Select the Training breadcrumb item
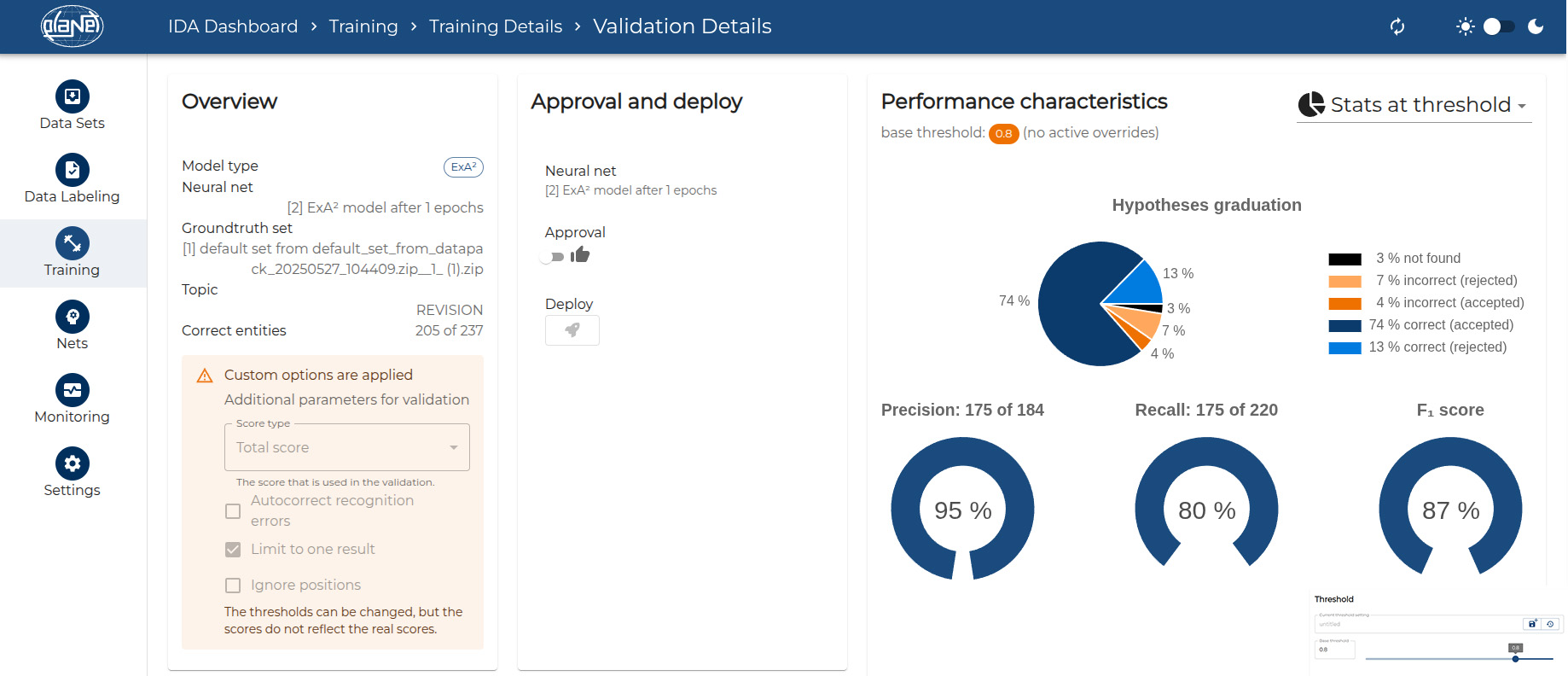The width and height of the screenshot is (1568, 676). click(x=363, y=26)
